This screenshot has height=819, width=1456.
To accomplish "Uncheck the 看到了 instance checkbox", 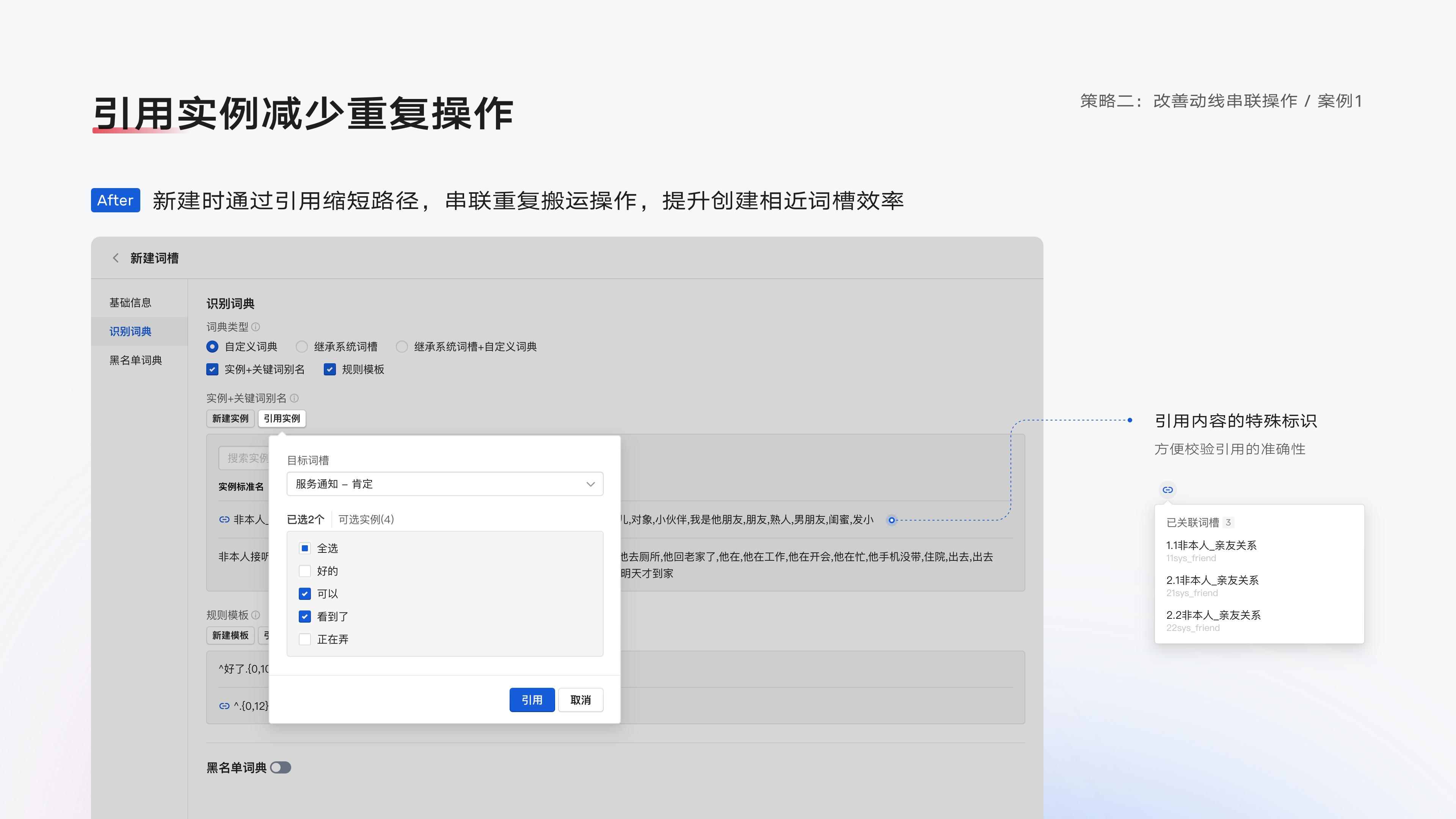I will click(x=304, y=617).
